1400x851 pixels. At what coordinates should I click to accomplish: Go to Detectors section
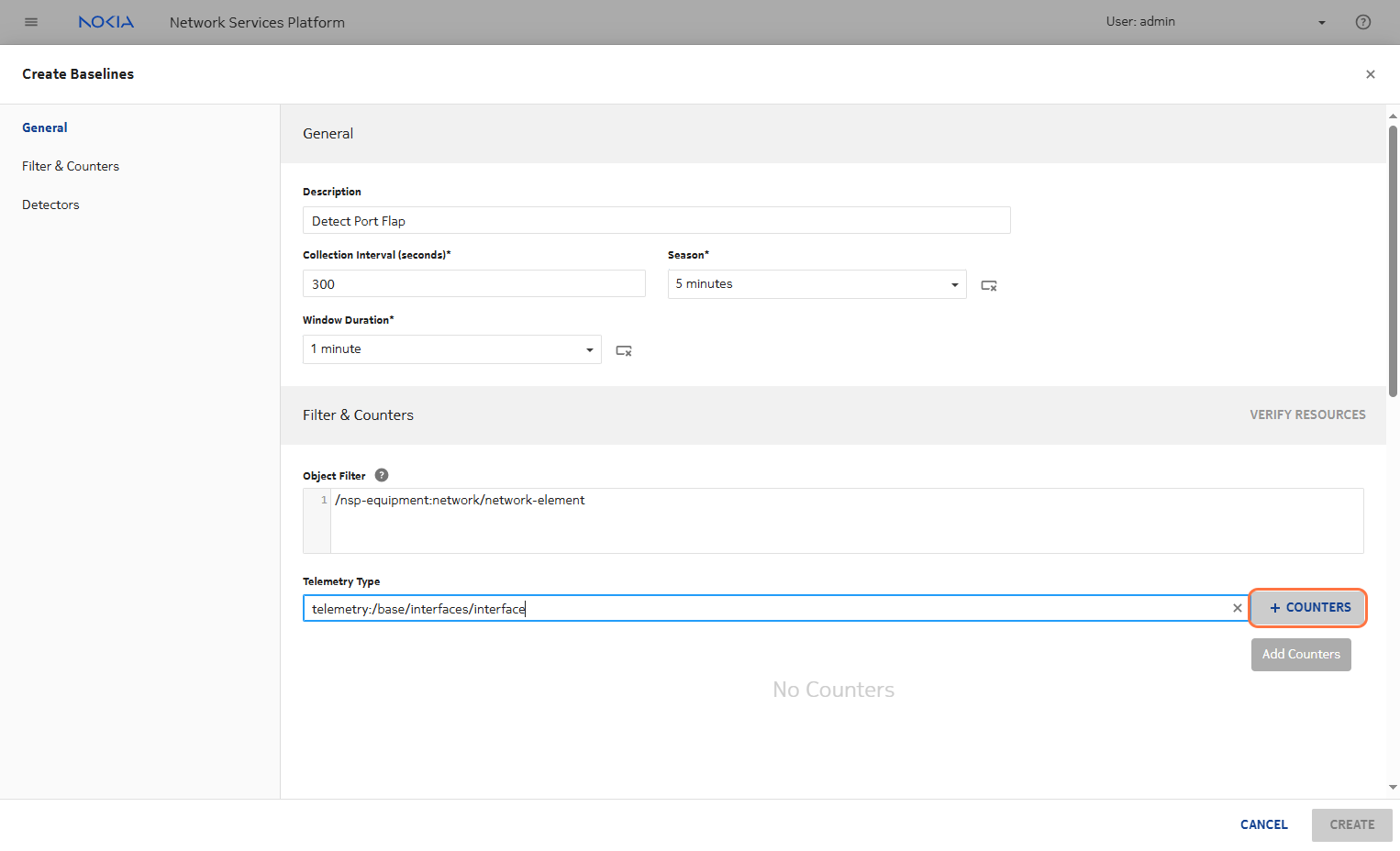50,204
